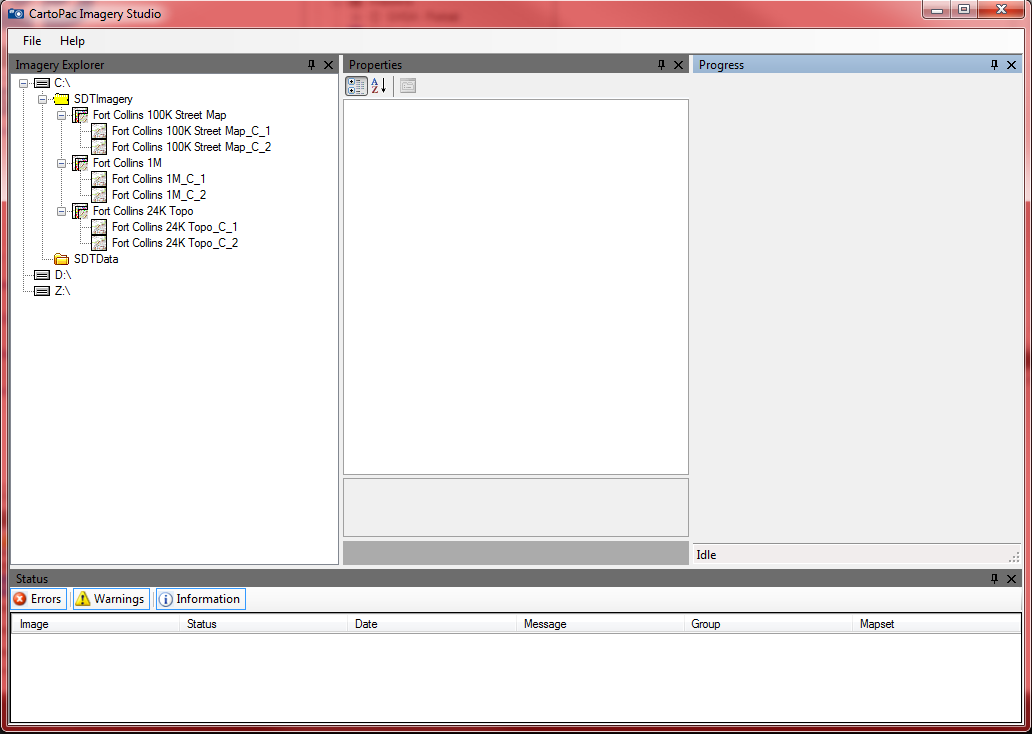
Task: Collapse the Fort Collins 100K Street Map node
Action: (x=62, y=115)
